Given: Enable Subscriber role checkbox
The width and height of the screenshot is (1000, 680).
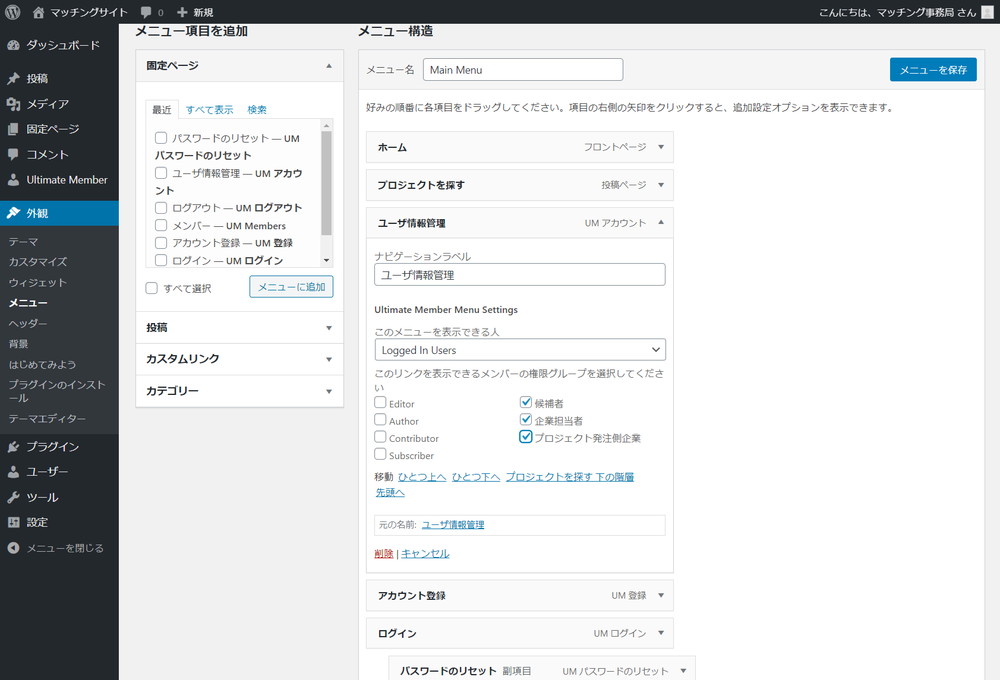Looking at the screenshot, I should 380,454.
